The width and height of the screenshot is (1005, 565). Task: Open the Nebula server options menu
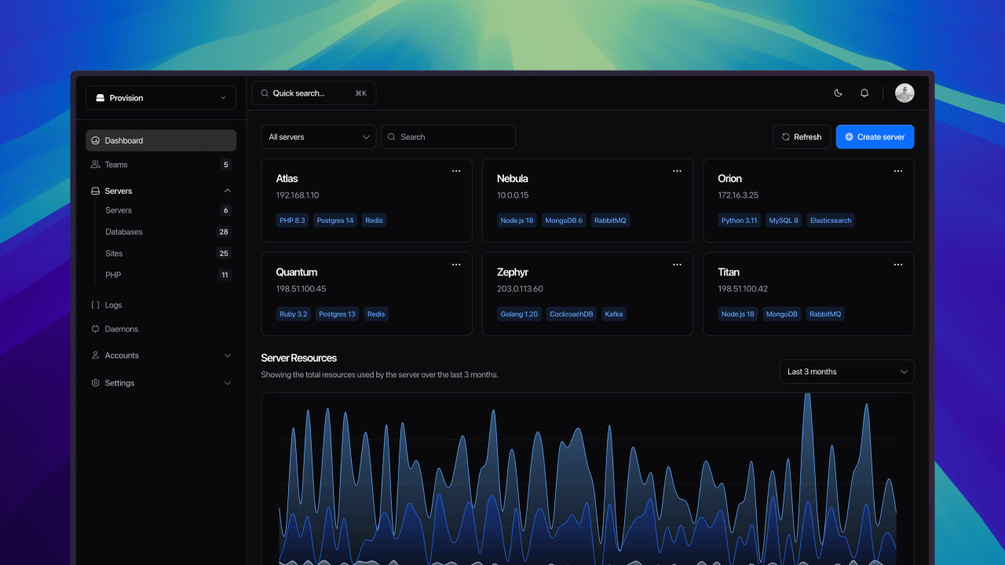pos(677,171)
